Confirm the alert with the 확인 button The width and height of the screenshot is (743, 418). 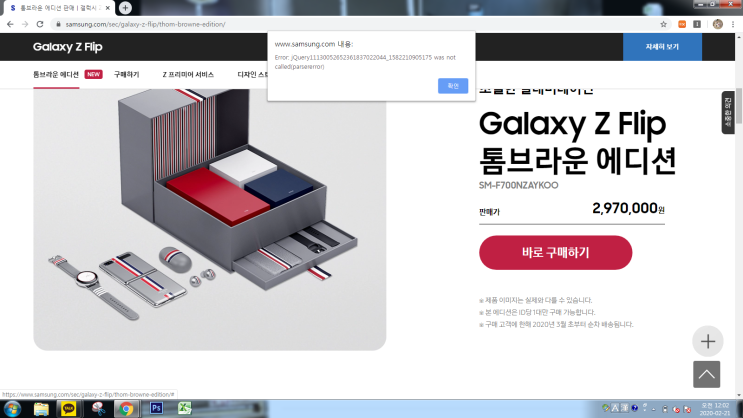point(453,86)
